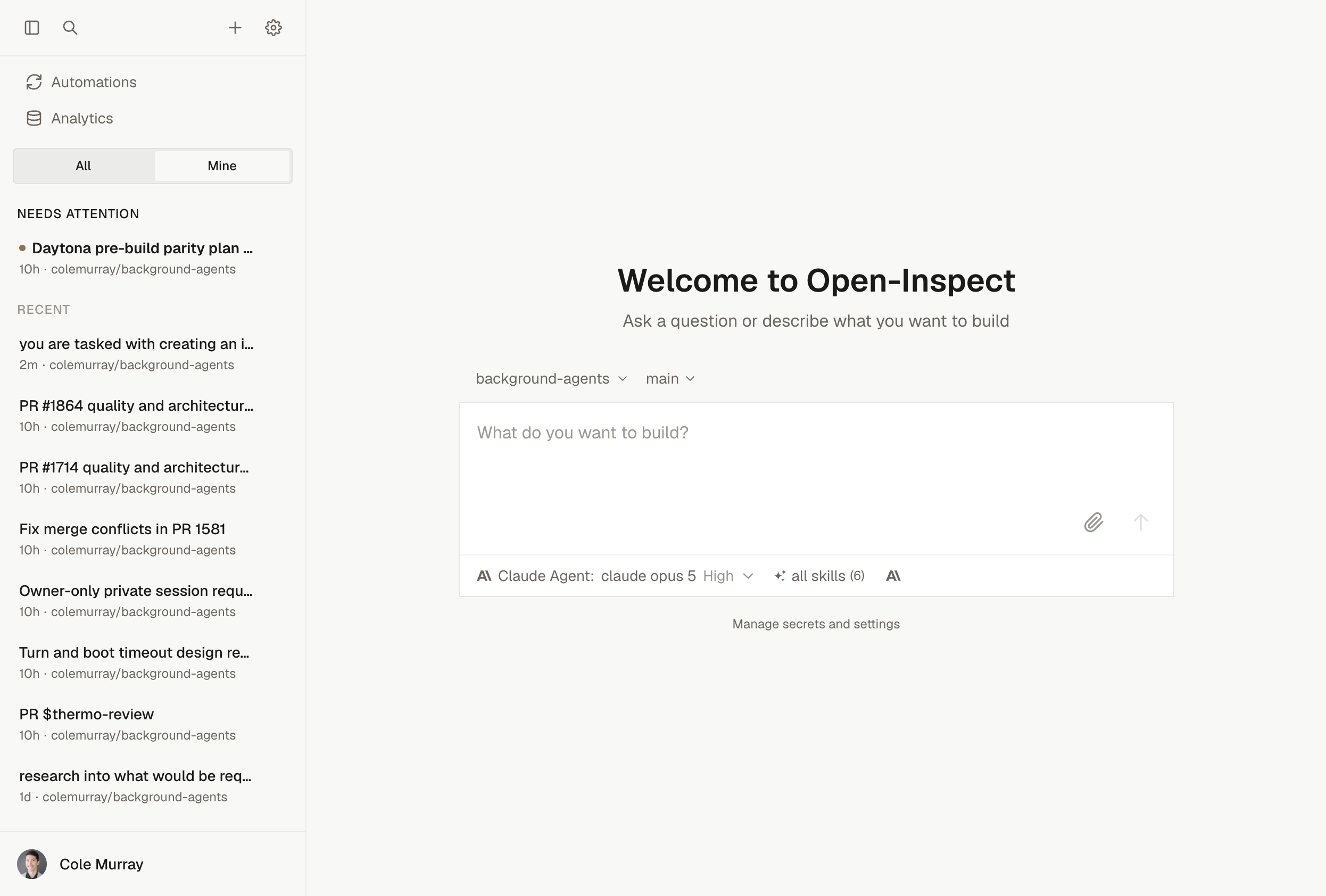Focus the What do you want to build field
1326x896 pixels.
tap(816, 478)
